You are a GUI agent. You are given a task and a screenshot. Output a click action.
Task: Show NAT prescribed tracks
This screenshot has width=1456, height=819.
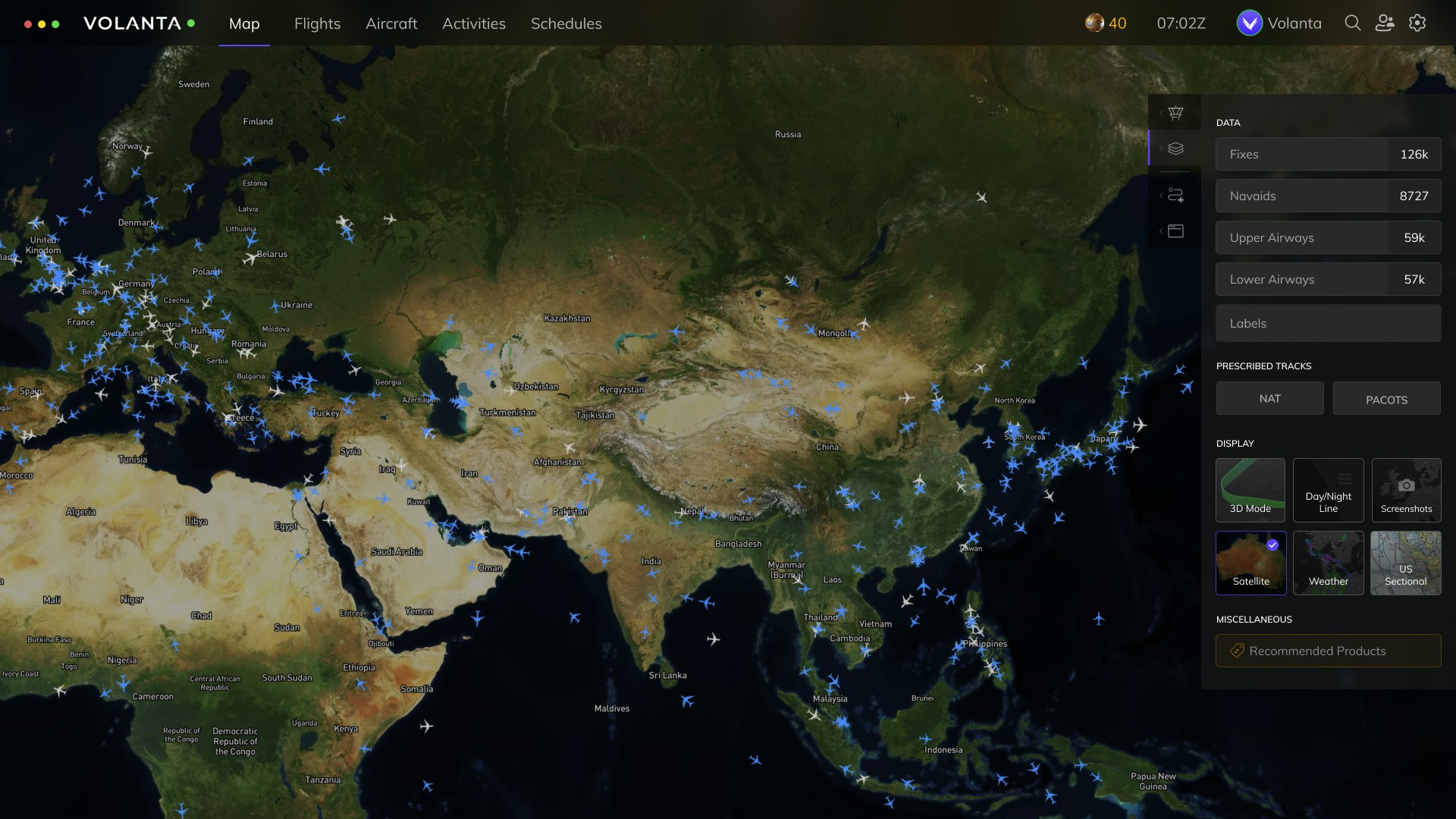pos(1269,398)
